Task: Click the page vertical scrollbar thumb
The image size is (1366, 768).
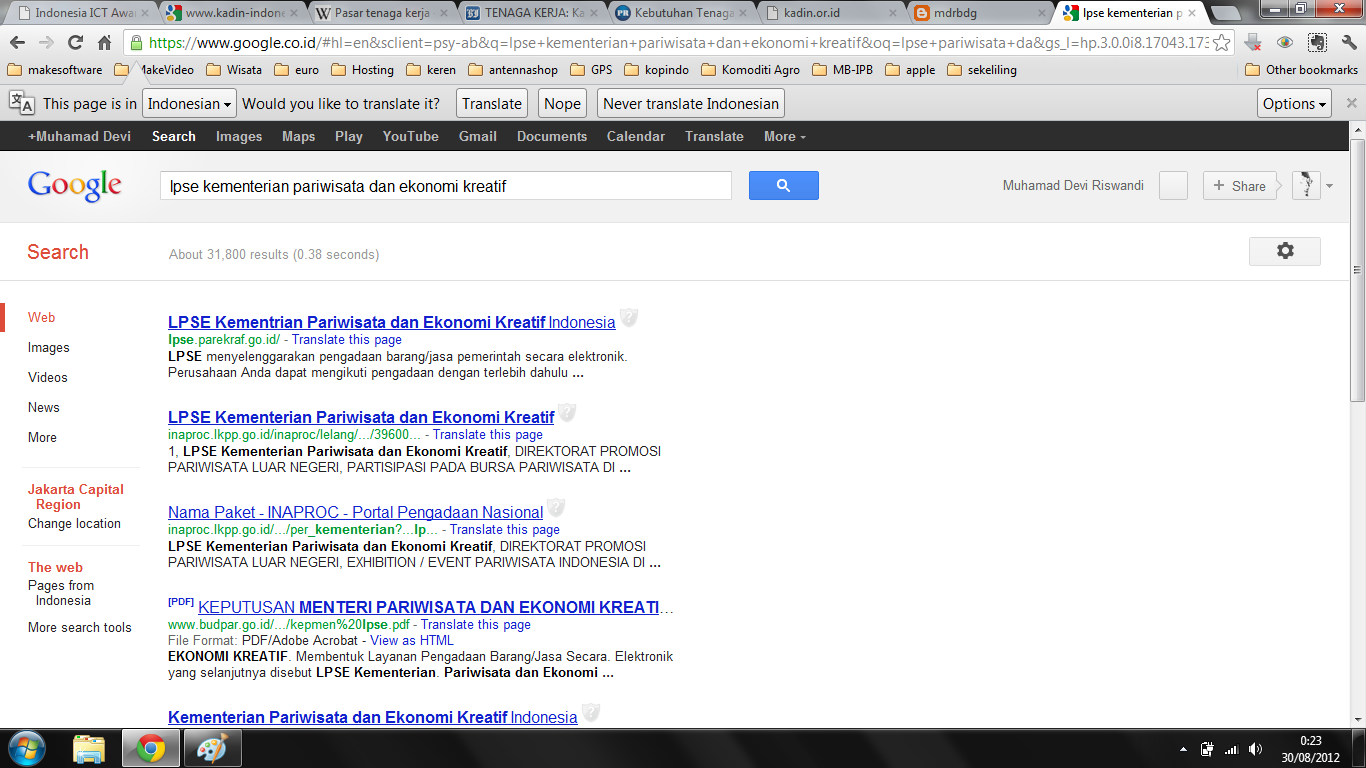Action: tap(1357, 270)
